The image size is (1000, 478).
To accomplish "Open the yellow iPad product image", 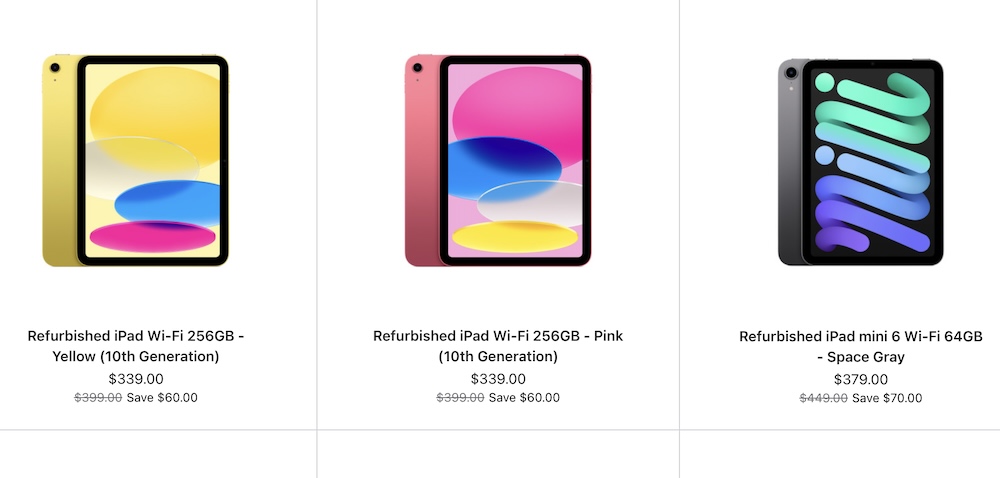I will [135, 160].
